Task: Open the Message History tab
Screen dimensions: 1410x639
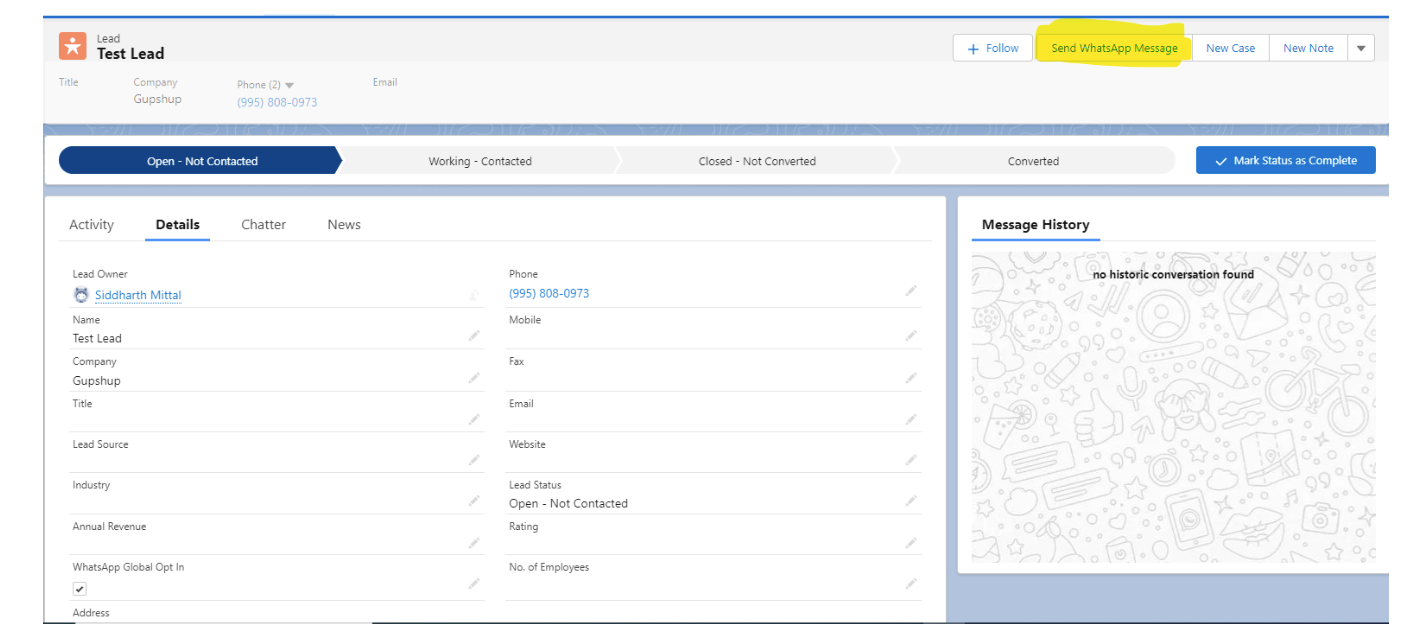Action: pyautogui.click(x=1035, y=225)
